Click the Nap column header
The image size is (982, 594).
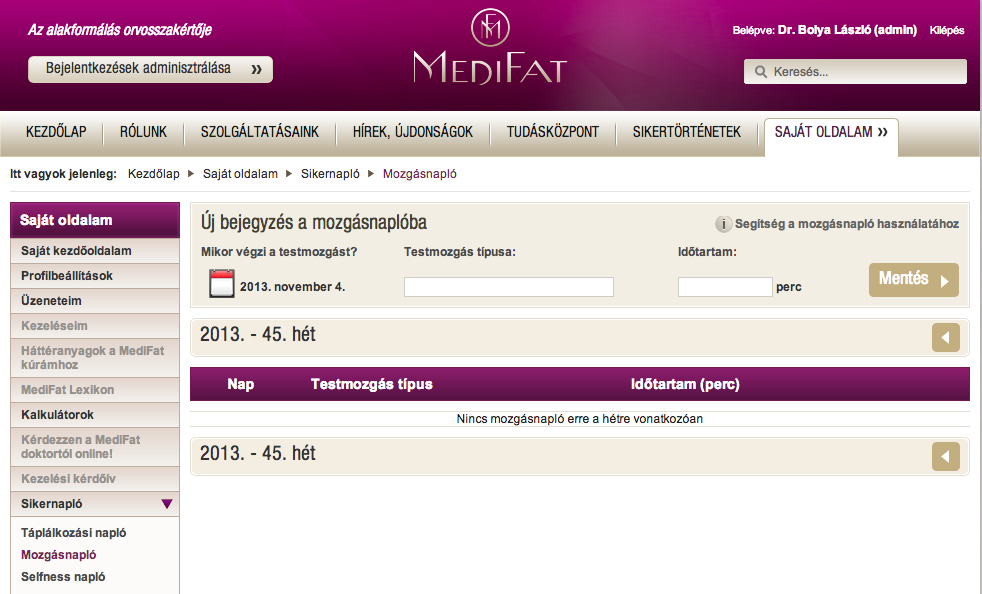pyautogui.click(x=240, y=384)
